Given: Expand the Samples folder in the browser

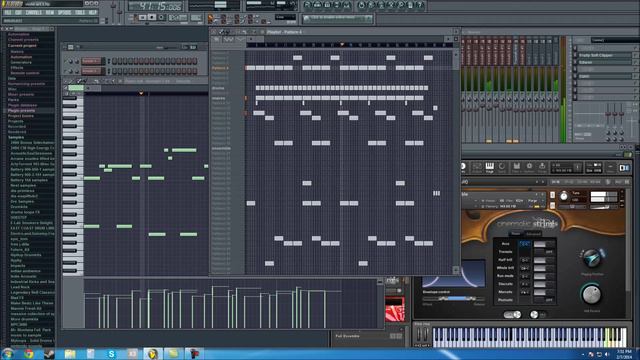Looking at the screenshot, I should pos(16,137).
